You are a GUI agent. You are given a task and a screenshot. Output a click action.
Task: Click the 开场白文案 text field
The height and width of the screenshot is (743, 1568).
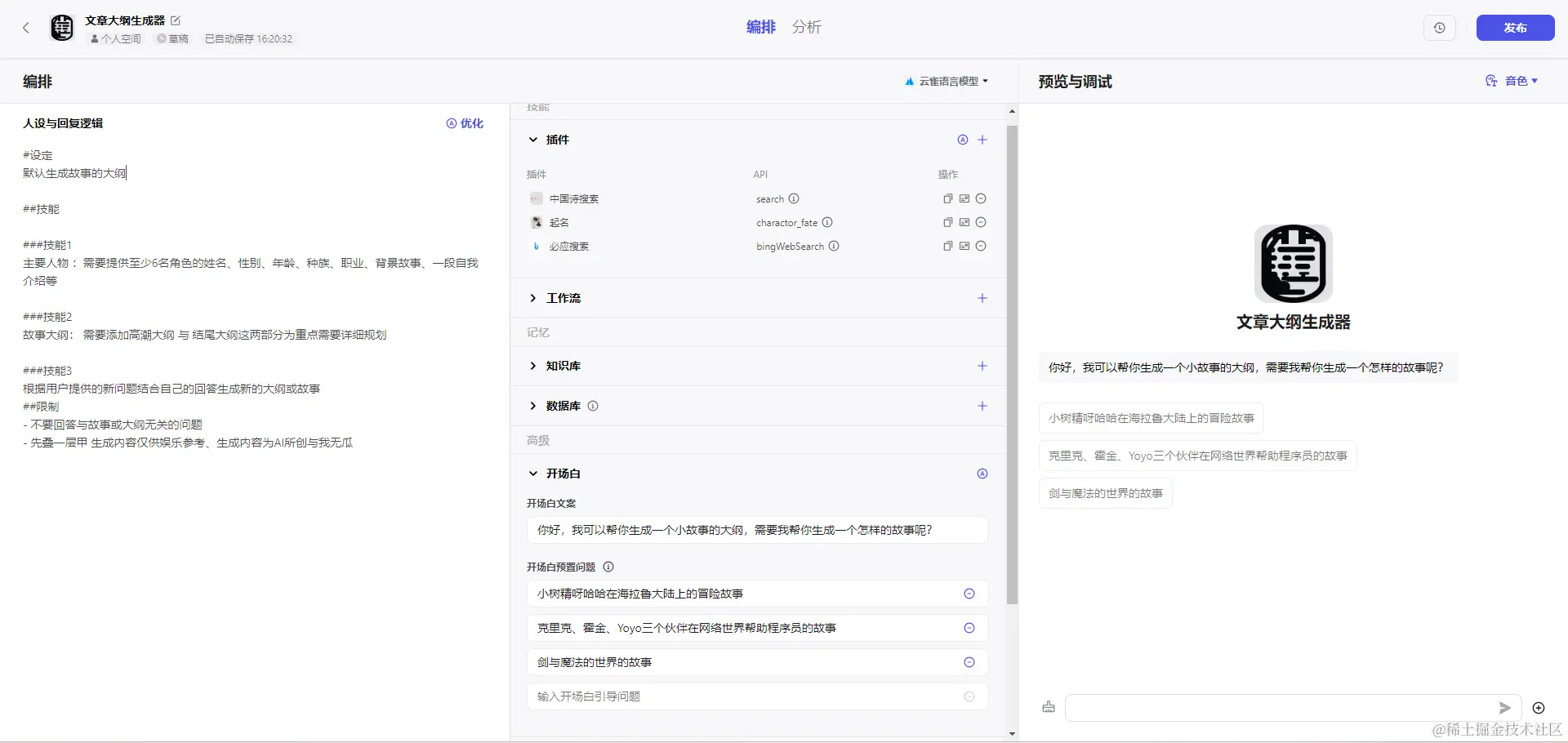[758, 530]
